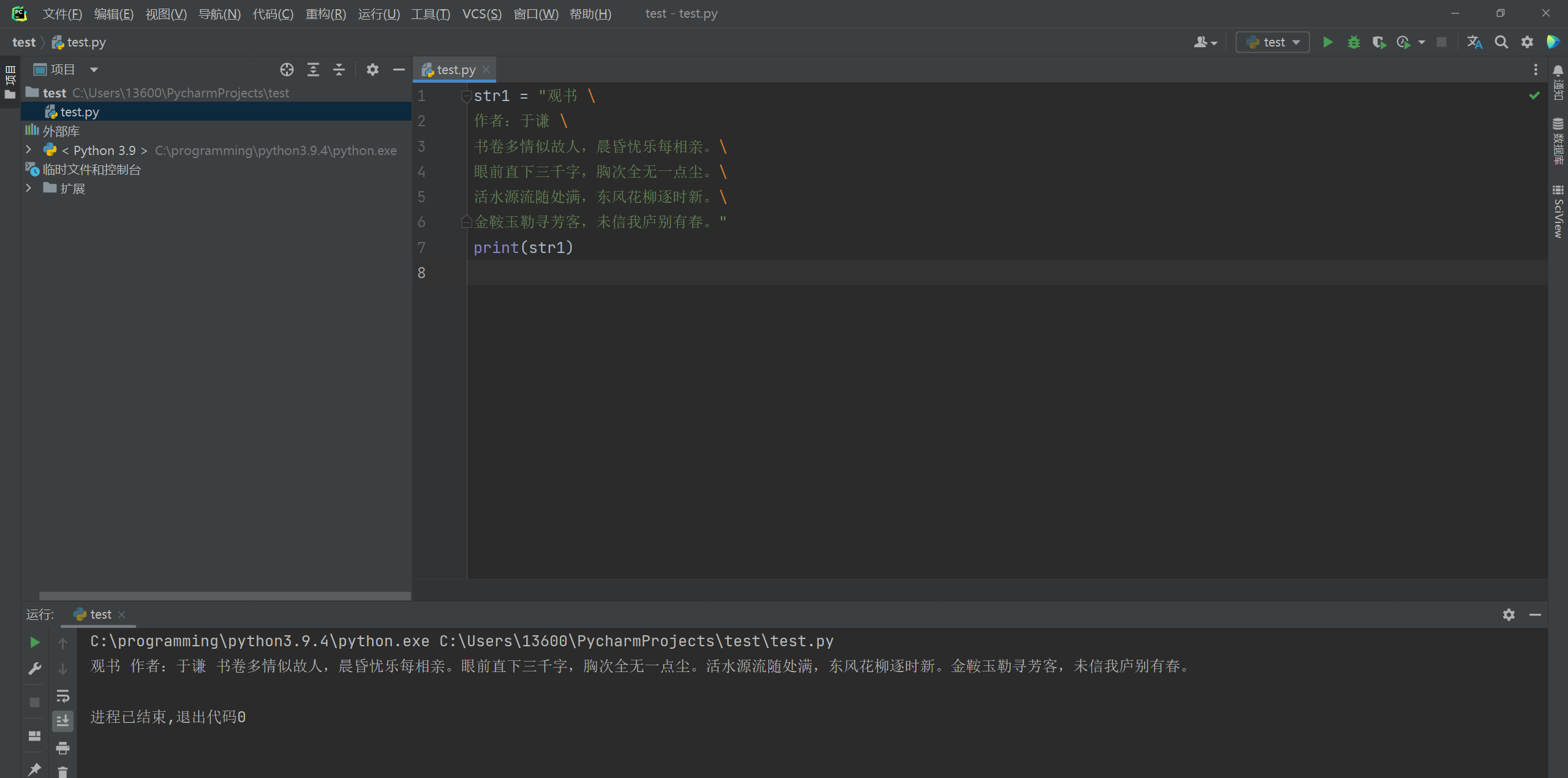Viewport: 1568px width, 778px height.
Task: Print the run console output
Action: click(62, 748)
